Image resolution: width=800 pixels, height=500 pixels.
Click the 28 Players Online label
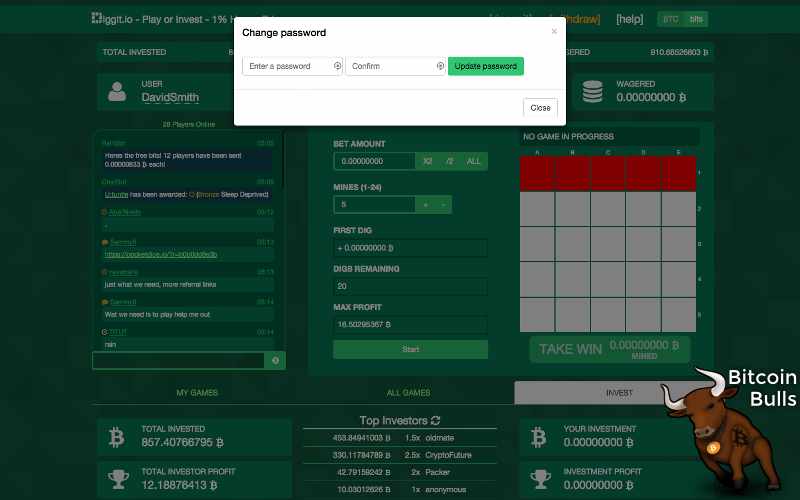pos(189,124)
